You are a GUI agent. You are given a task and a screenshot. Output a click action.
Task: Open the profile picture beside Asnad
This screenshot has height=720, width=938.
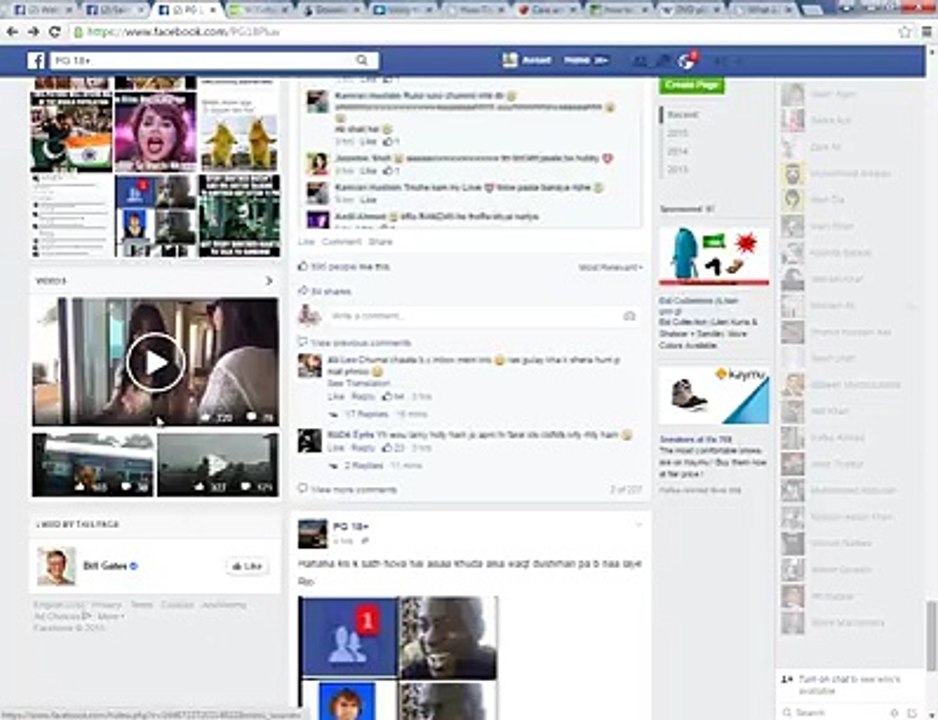(510, 60)
